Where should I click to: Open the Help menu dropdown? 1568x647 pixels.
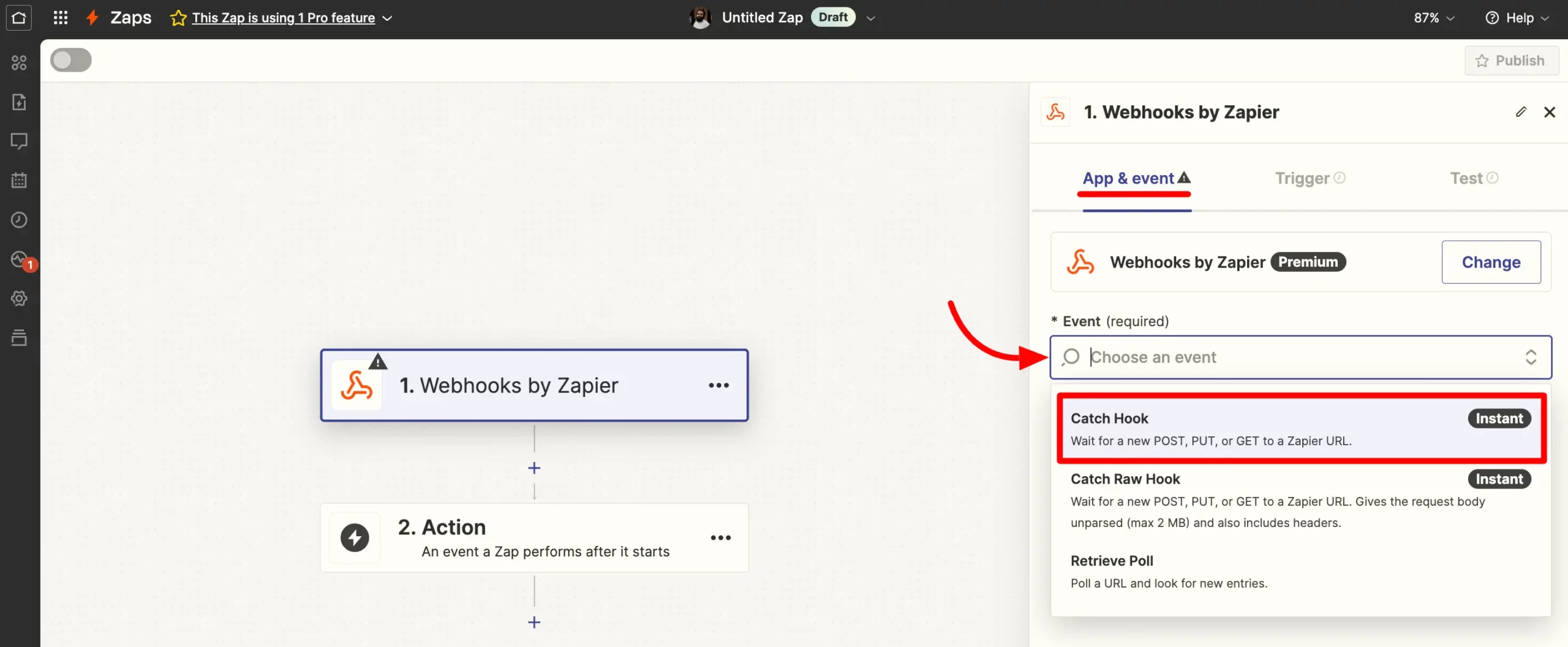[x=1517, y=18]
